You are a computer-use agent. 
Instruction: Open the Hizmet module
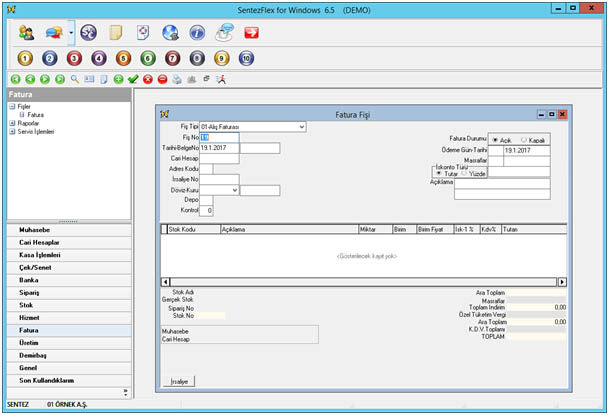pos(69,318)
